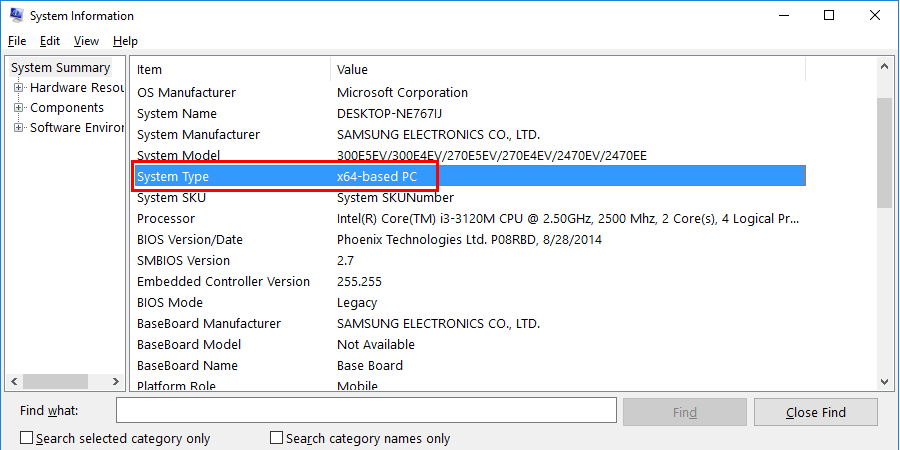Select the OS Manufacturer row
Viewport: 900px width, 450px height.
point(468,92)
